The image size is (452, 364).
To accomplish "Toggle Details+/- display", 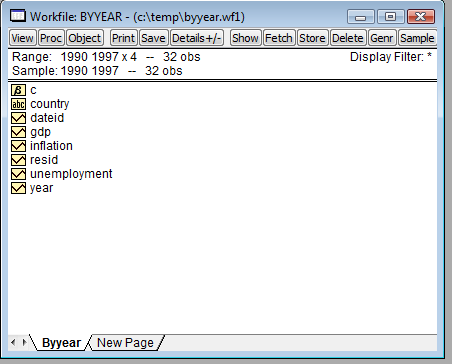I will [x=197, y=38].
